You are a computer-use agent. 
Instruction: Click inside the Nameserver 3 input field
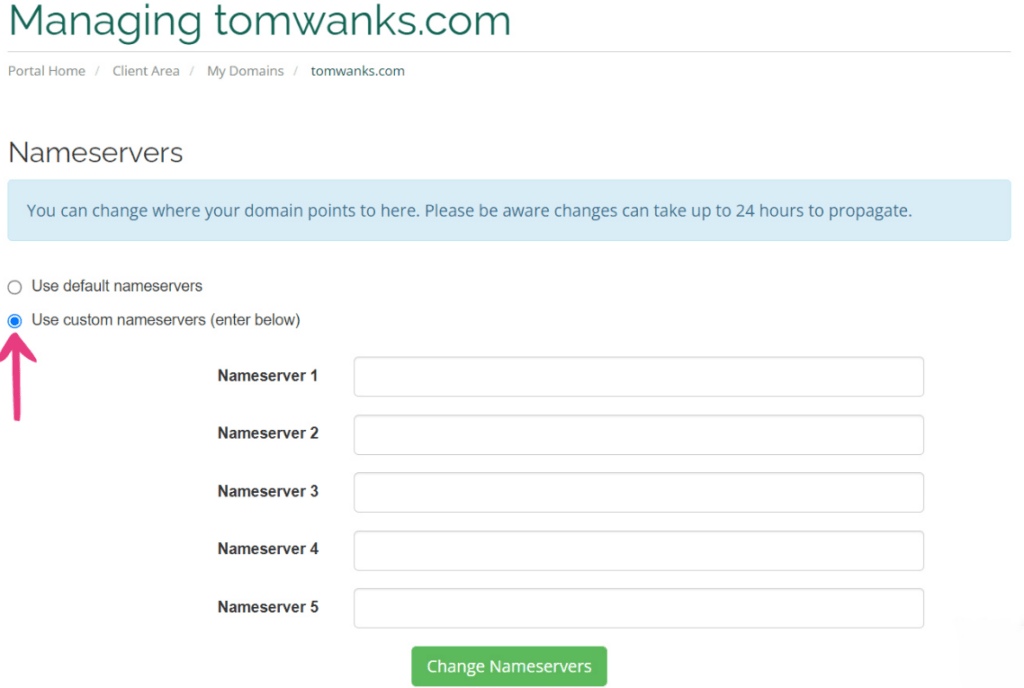(638, 492)
